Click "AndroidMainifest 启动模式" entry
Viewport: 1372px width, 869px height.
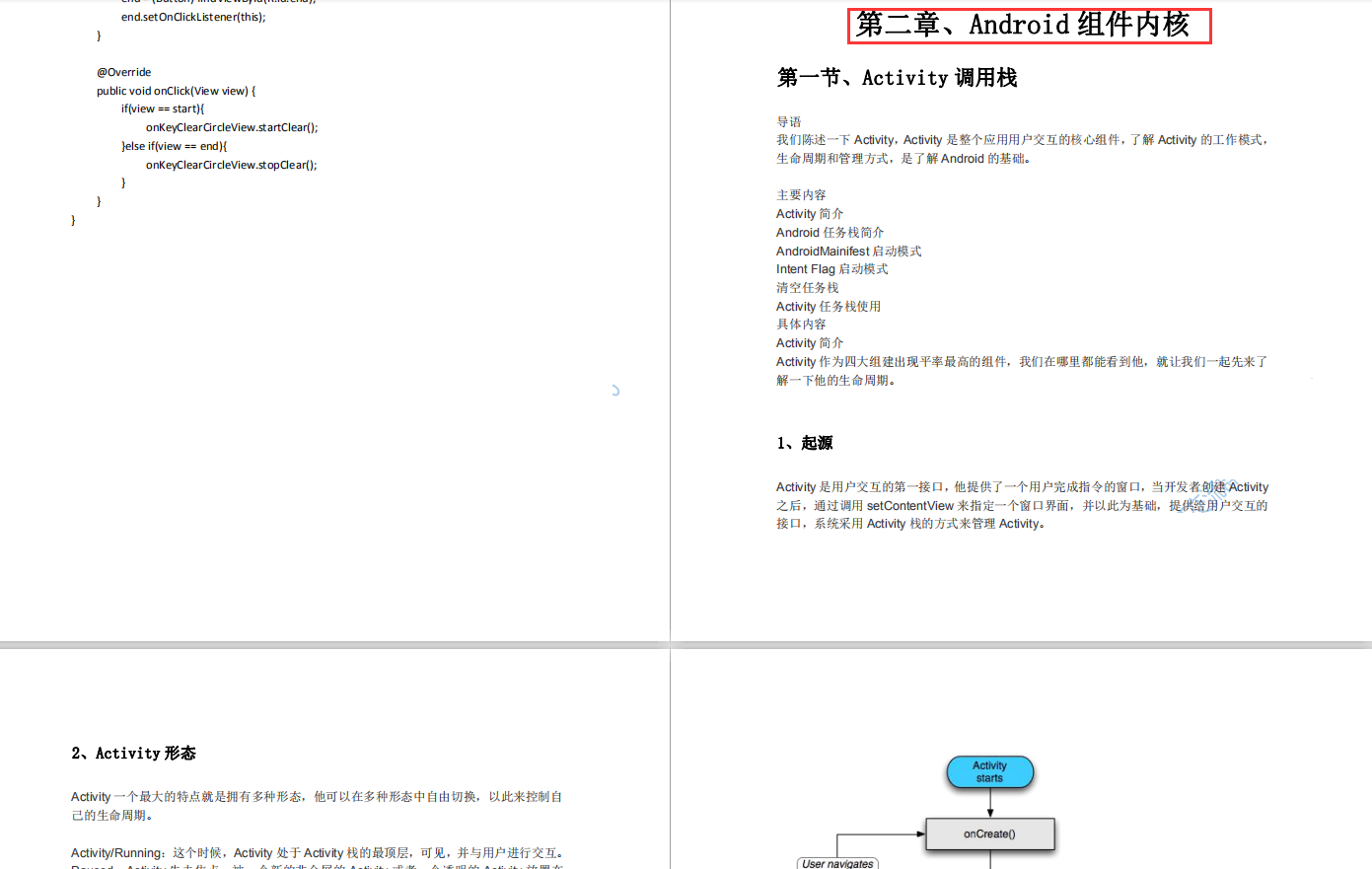(x=848, y=252)
